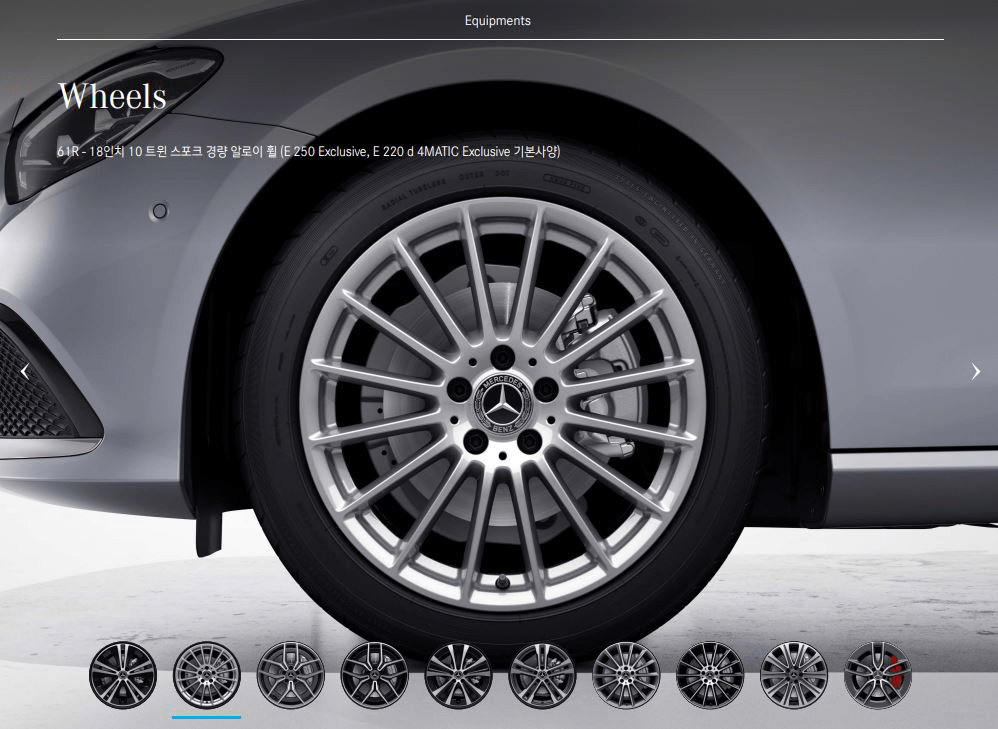Screen dimensions: 998x729
Task: Choose the third wheel thumbnail from the left
Action: tap(290, 675)
